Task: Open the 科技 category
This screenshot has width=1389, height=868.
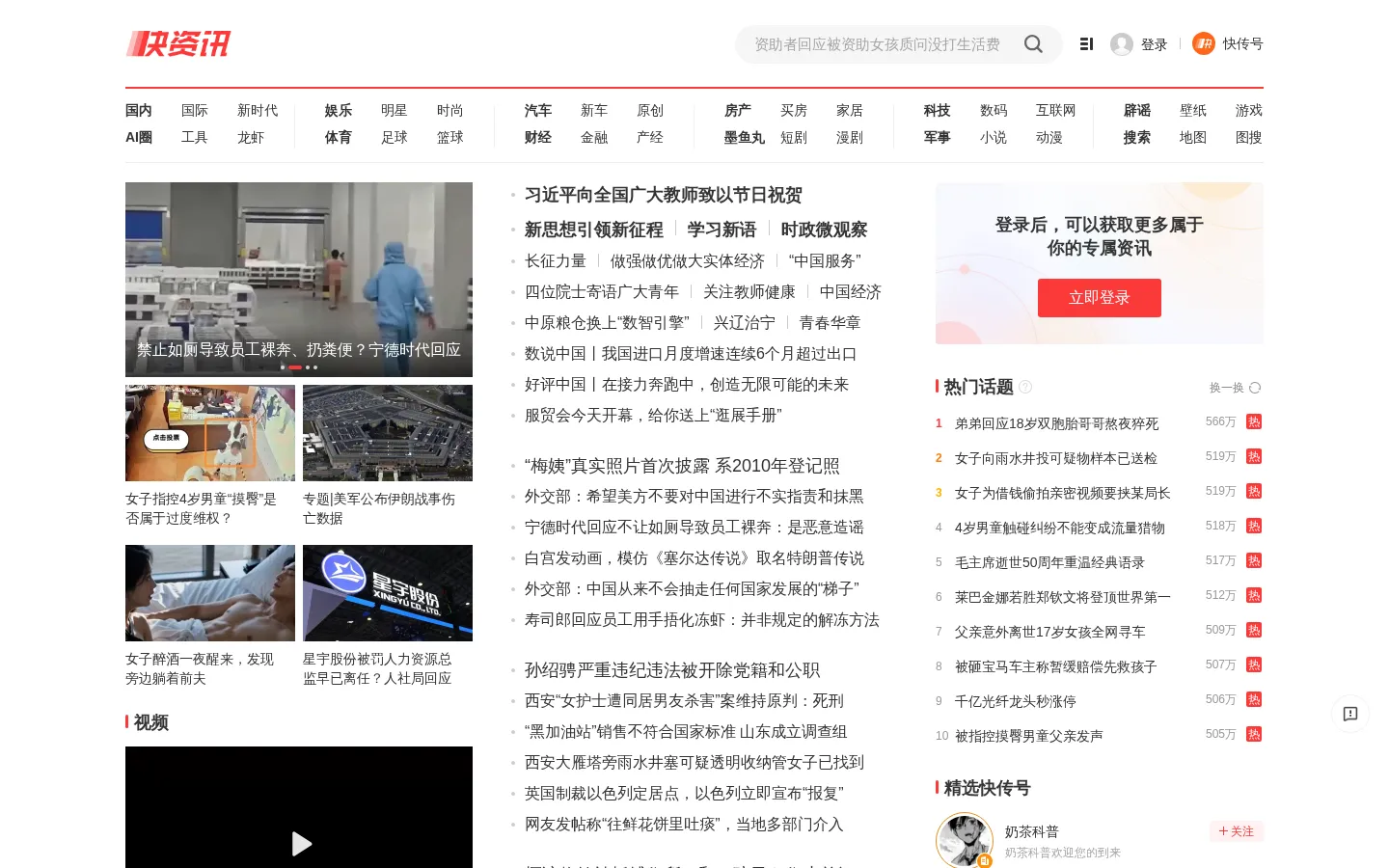Action: (938, 111)
